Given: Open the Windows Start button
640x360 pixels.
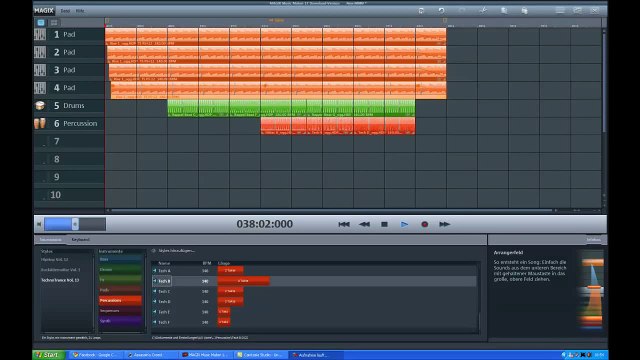Looking at the screenshot, I should [x=49, y=355].
